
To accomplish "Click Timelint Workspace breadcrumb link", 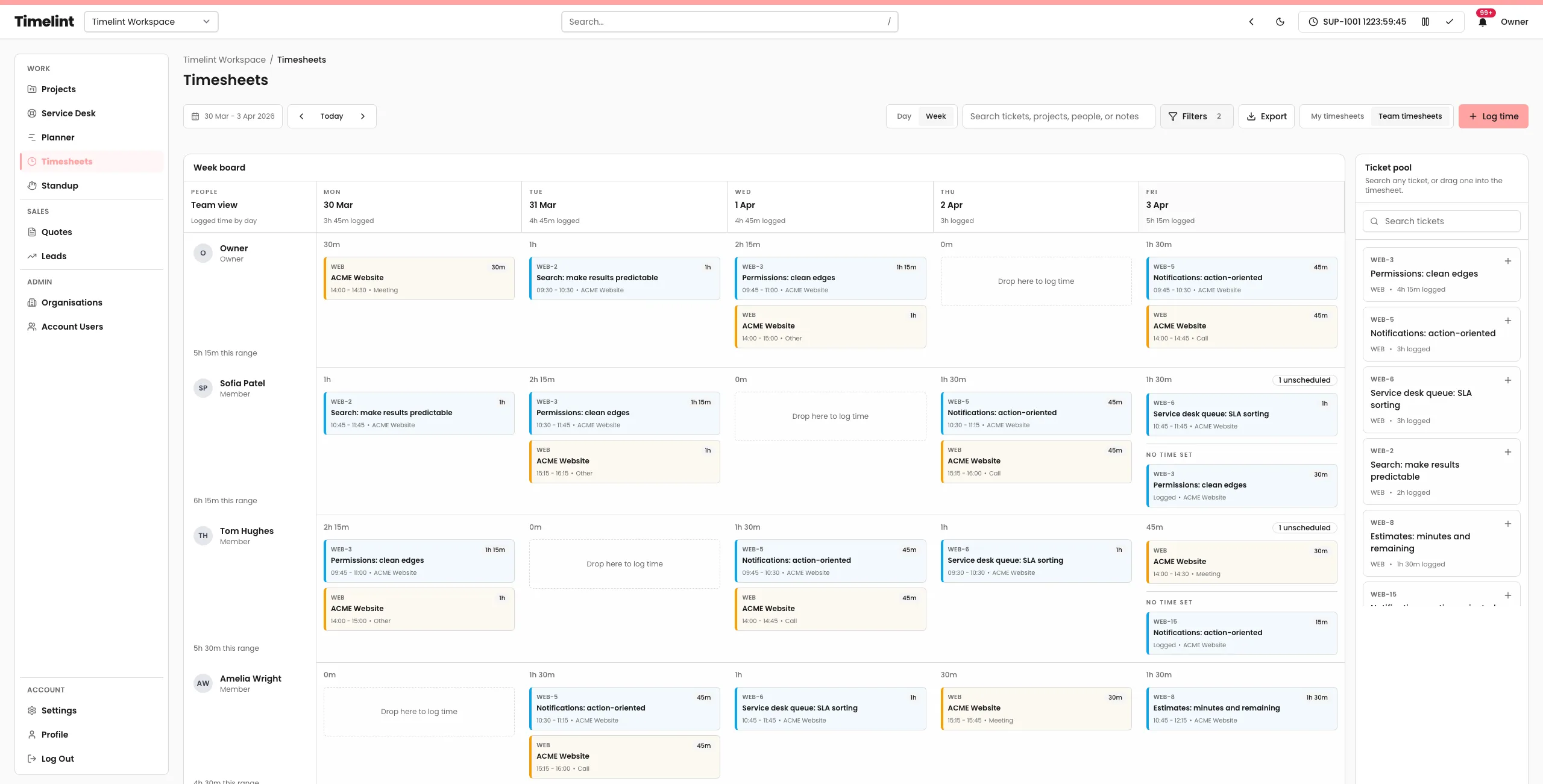I will tap(224, 60).
